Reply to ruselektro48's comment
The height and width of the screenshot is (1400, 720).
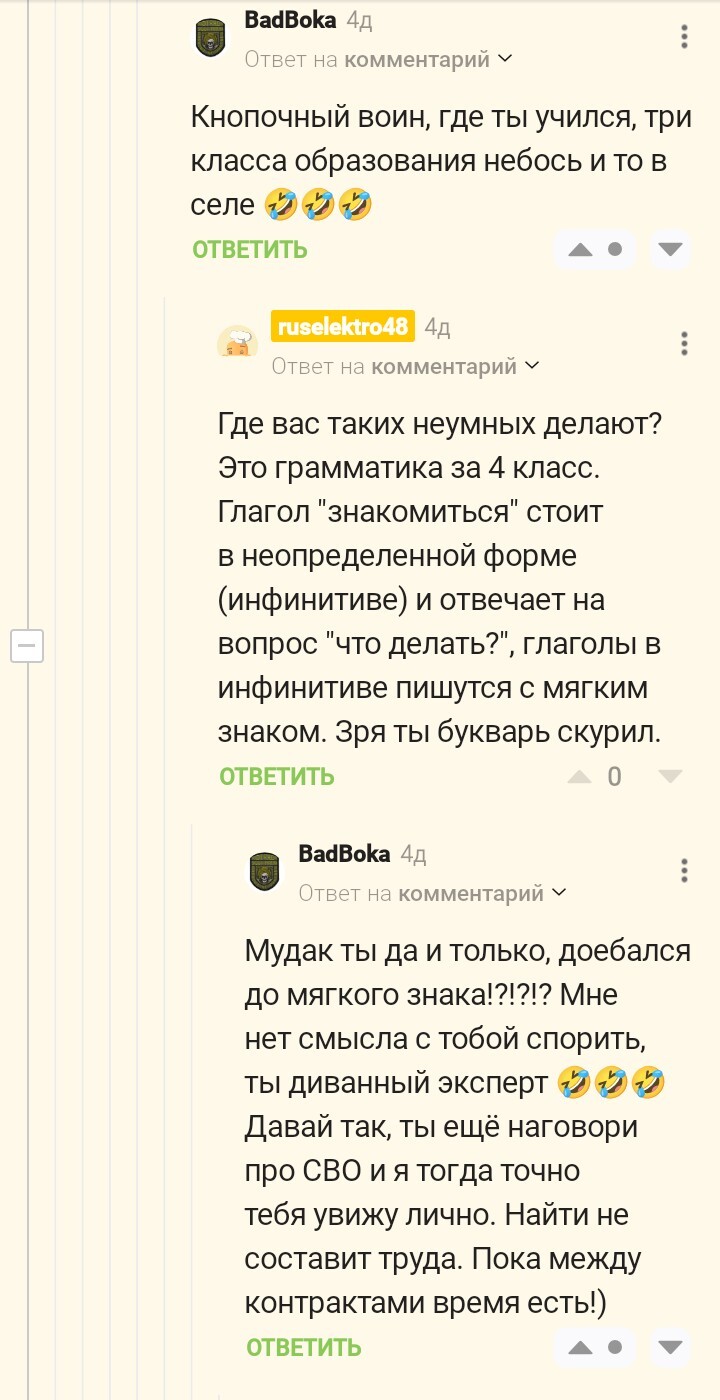coord(277,777)
